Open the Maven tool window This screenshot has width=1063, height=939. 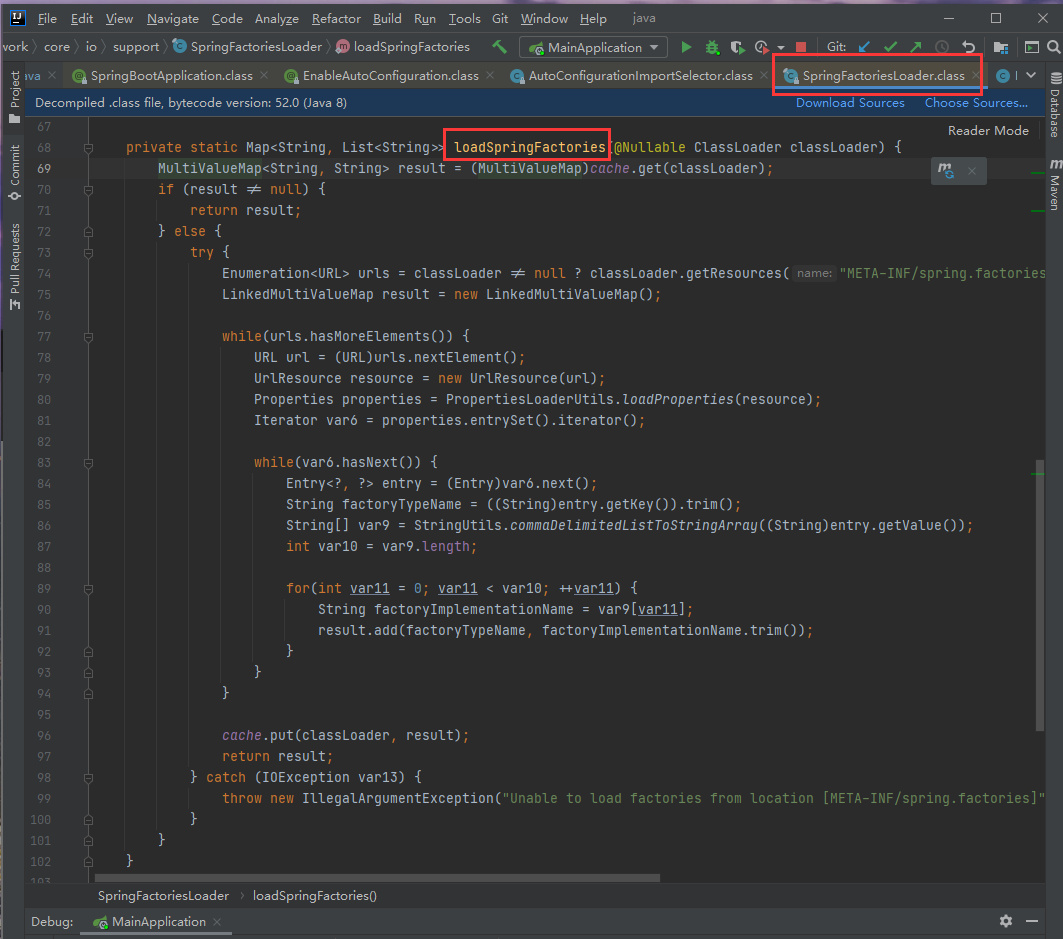pos(1055,184)
